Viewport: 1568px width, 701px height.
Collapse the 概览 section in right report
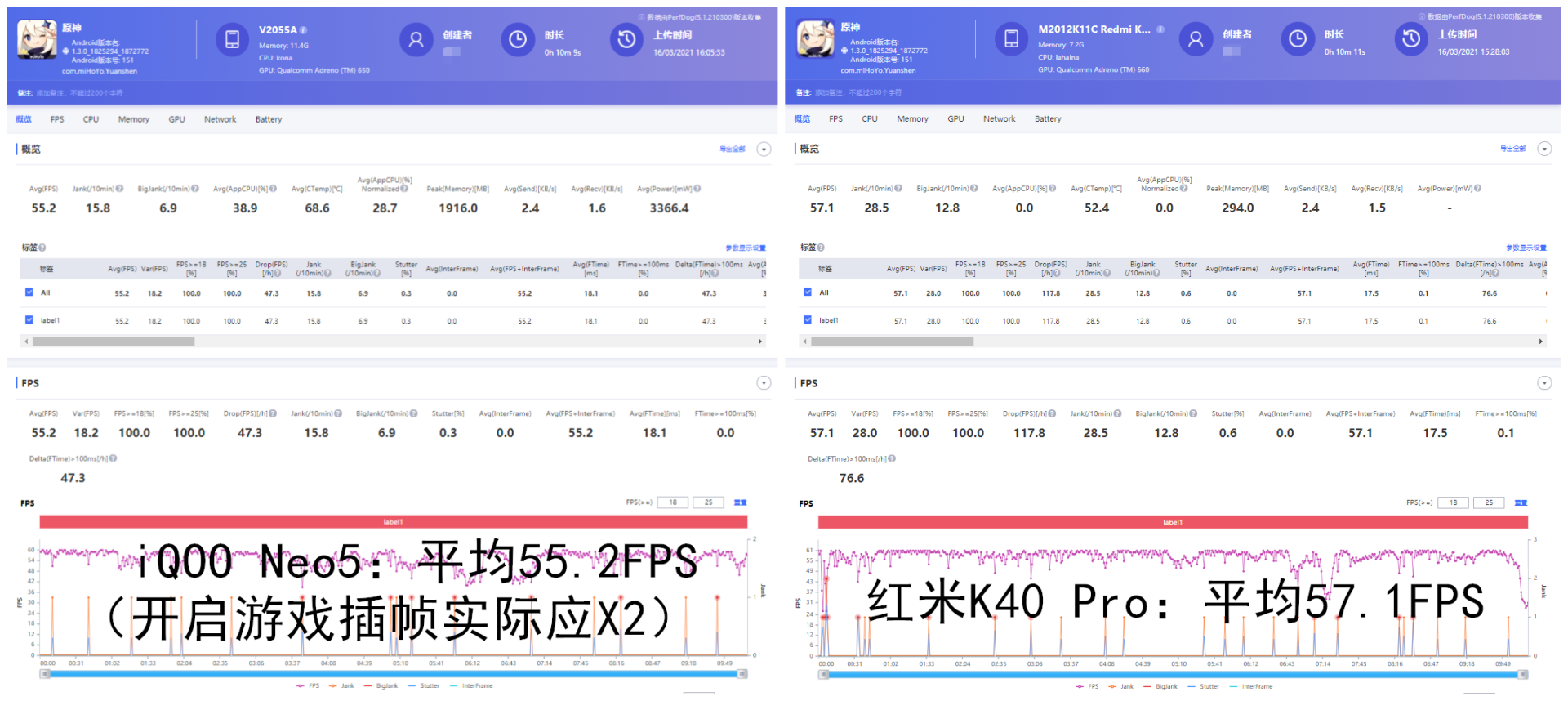click(1544, 149)
